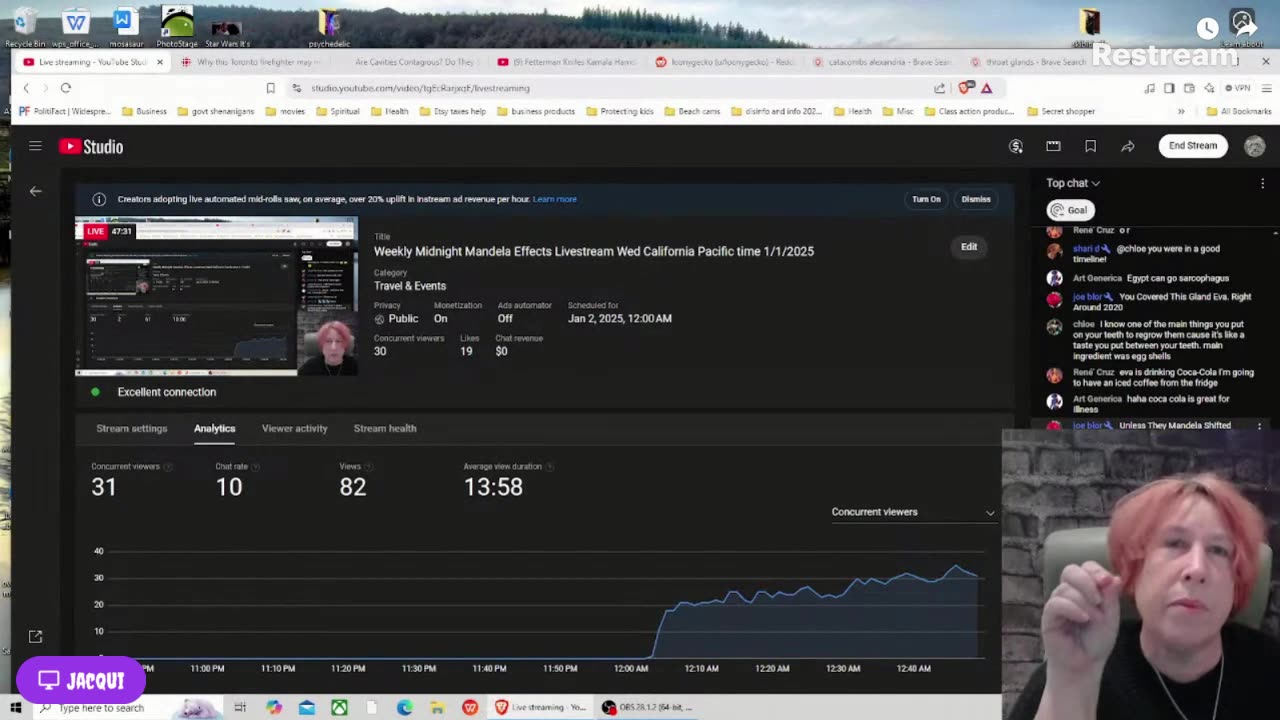Switch to the Stream settings tab
The image size is (1280, 720).
pyautogui.click(x=132, y=428)
